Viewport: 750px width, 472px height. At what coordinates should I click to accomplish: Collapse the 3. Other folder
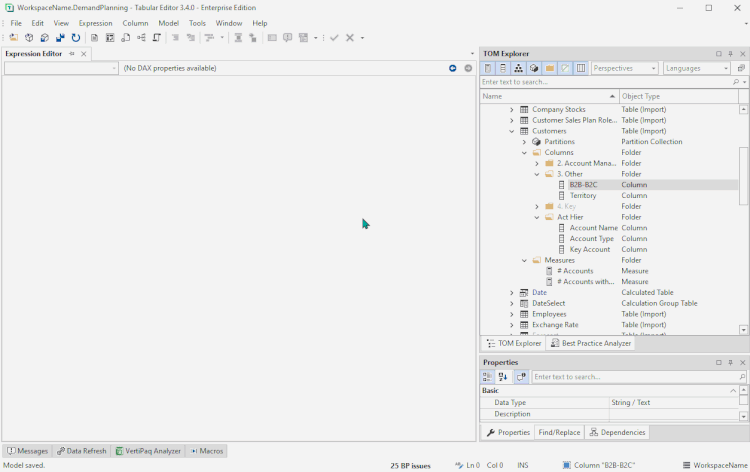(x=537, y=174)
